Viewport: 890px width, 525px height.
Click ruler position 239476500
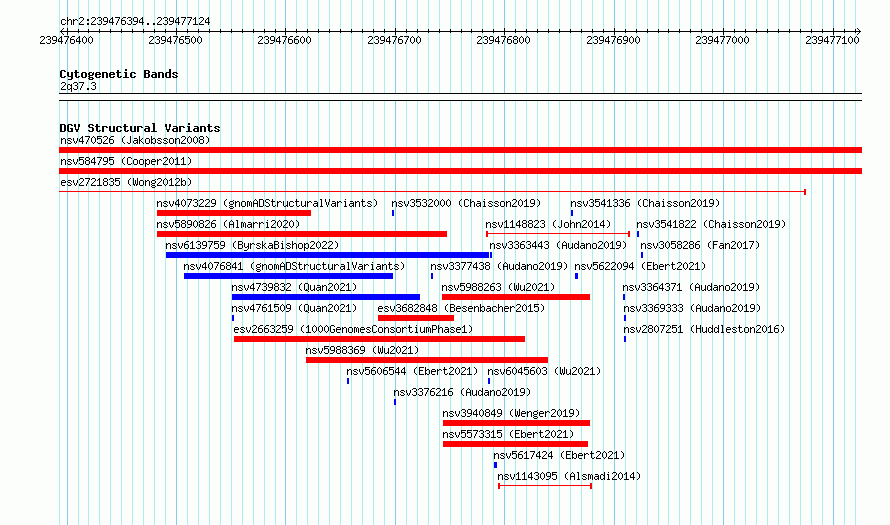pos(175,40)
